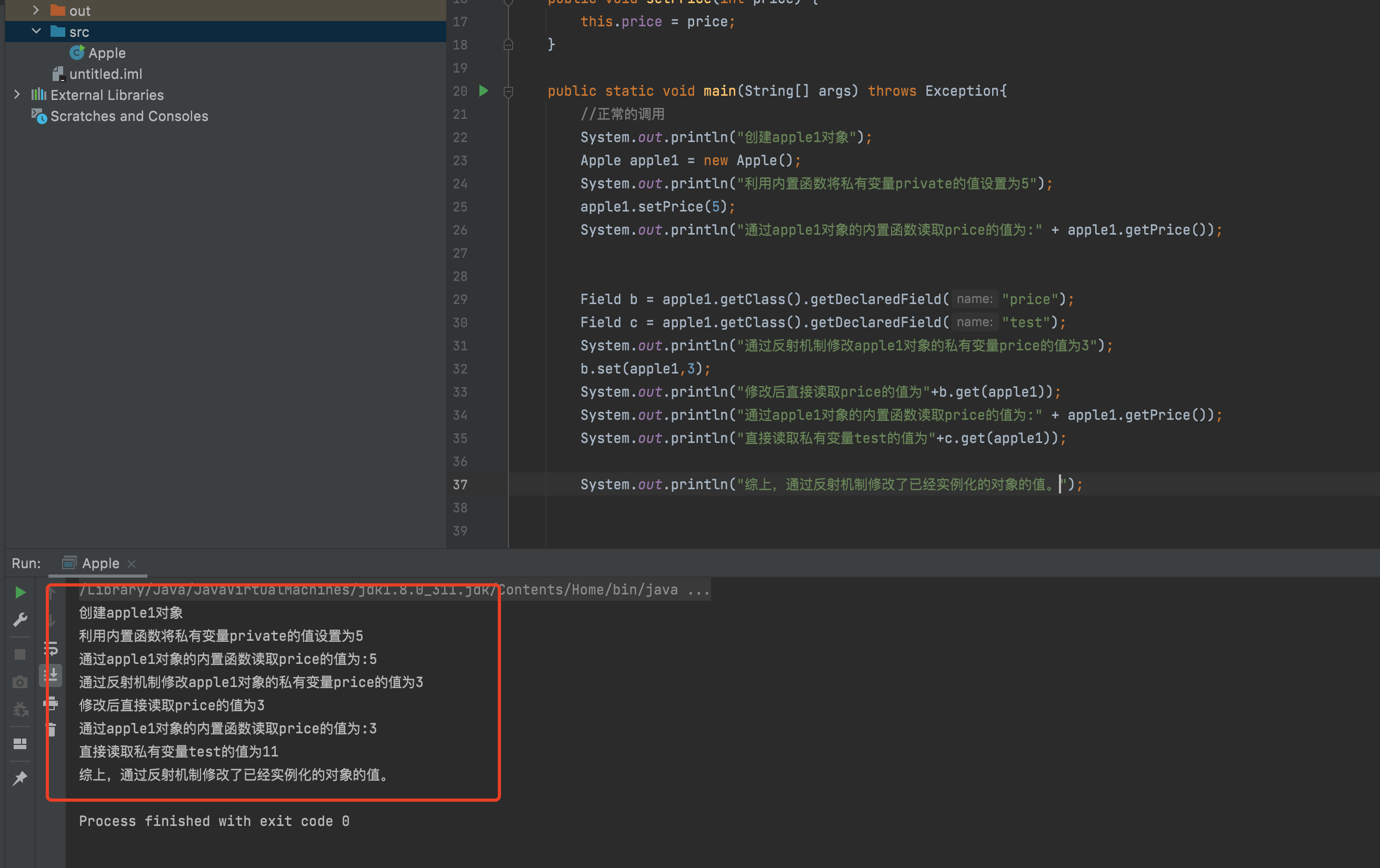
Task: Click the Down the stack trace arrow
Action: coord(51,620)
